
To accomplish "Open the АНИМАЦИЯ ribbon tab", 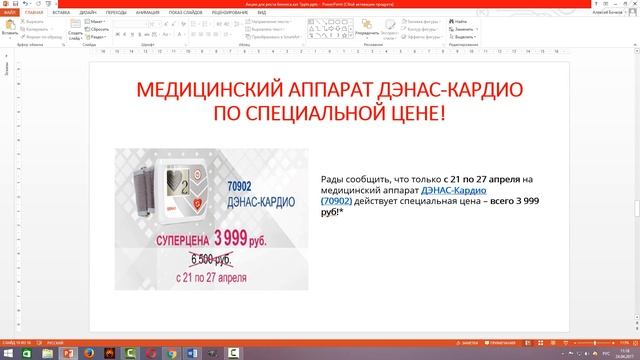I will 147,13.
